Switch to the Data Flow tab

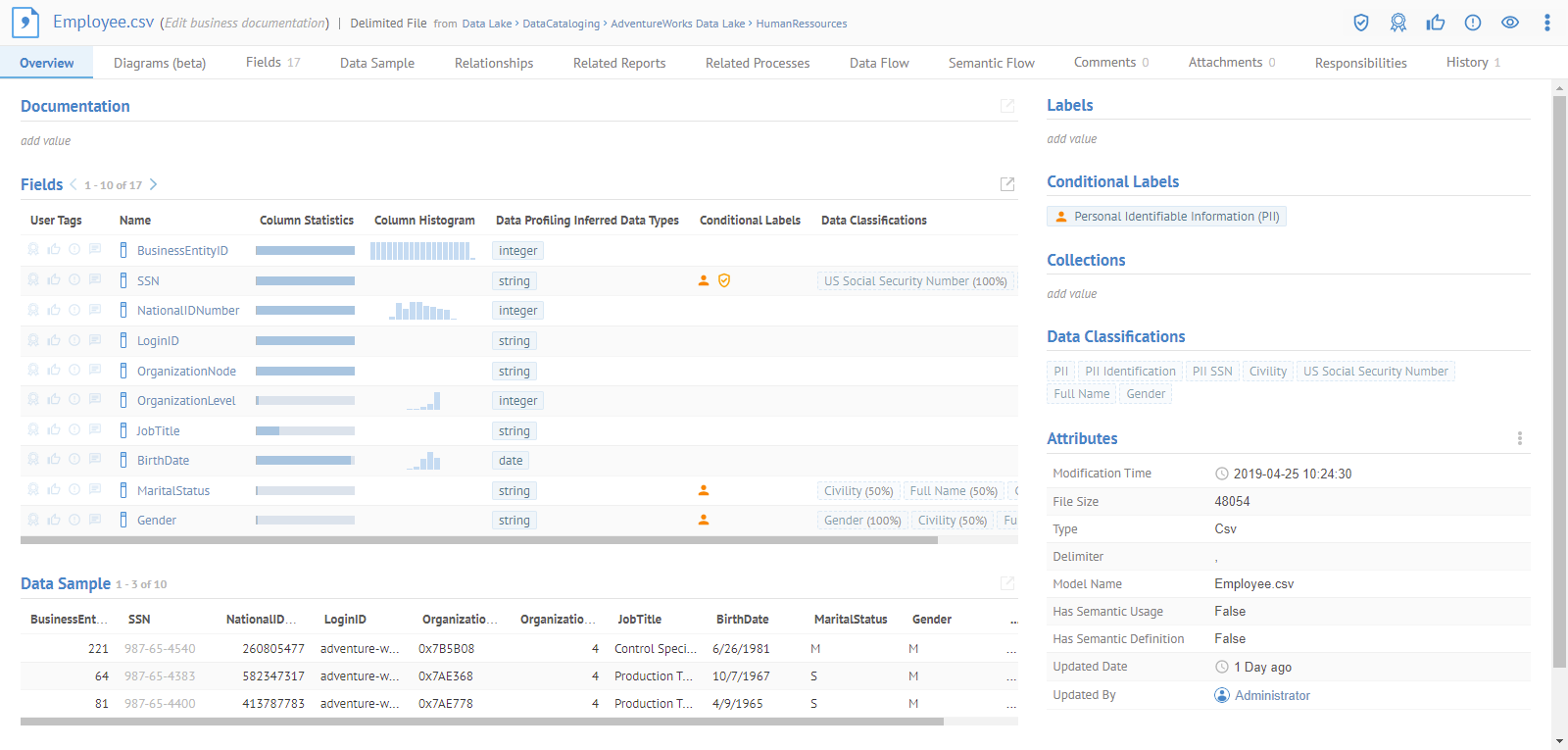click(x=878, y=63)
